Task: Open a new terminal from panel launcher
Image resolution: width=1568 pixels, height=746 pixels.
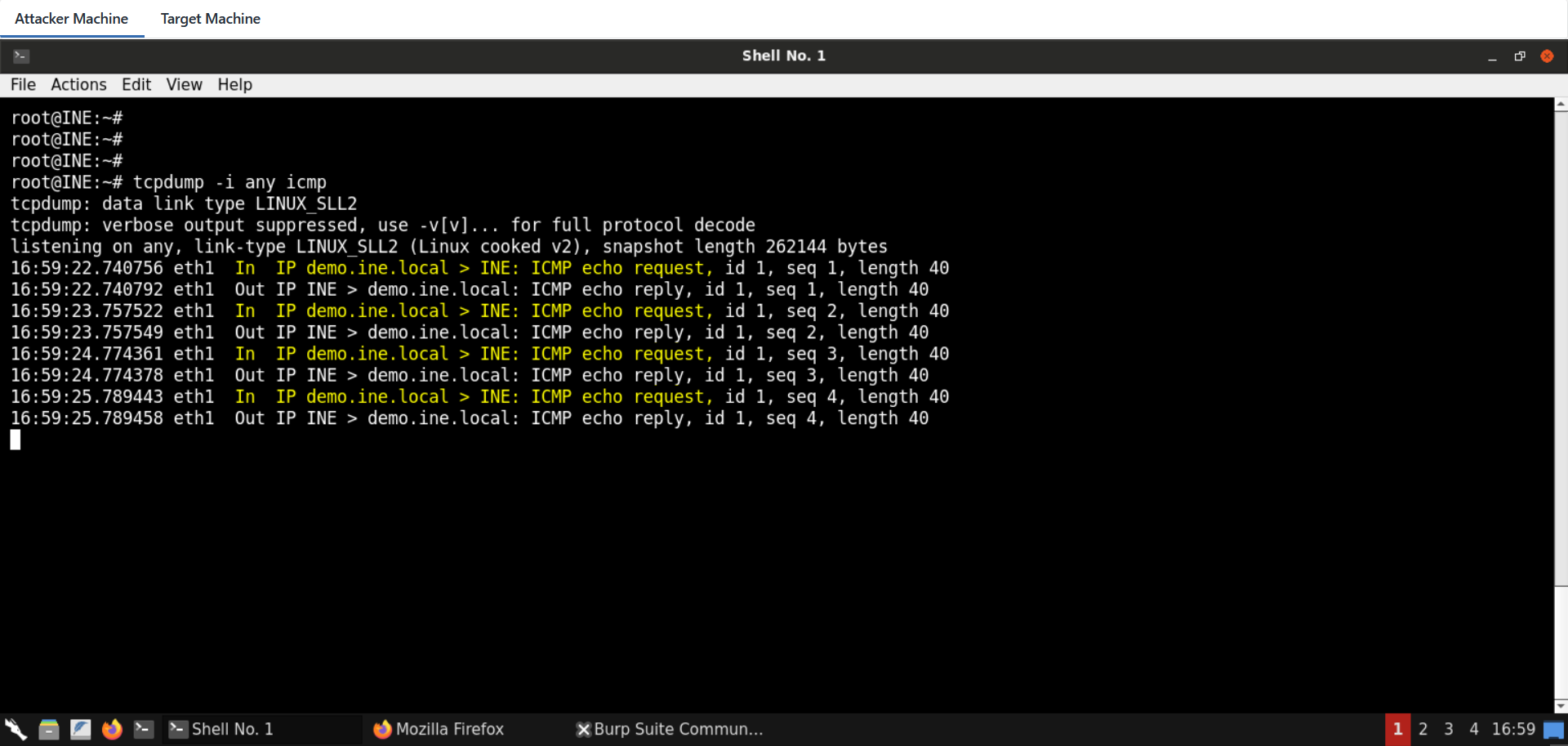Action: coord(144,729)
